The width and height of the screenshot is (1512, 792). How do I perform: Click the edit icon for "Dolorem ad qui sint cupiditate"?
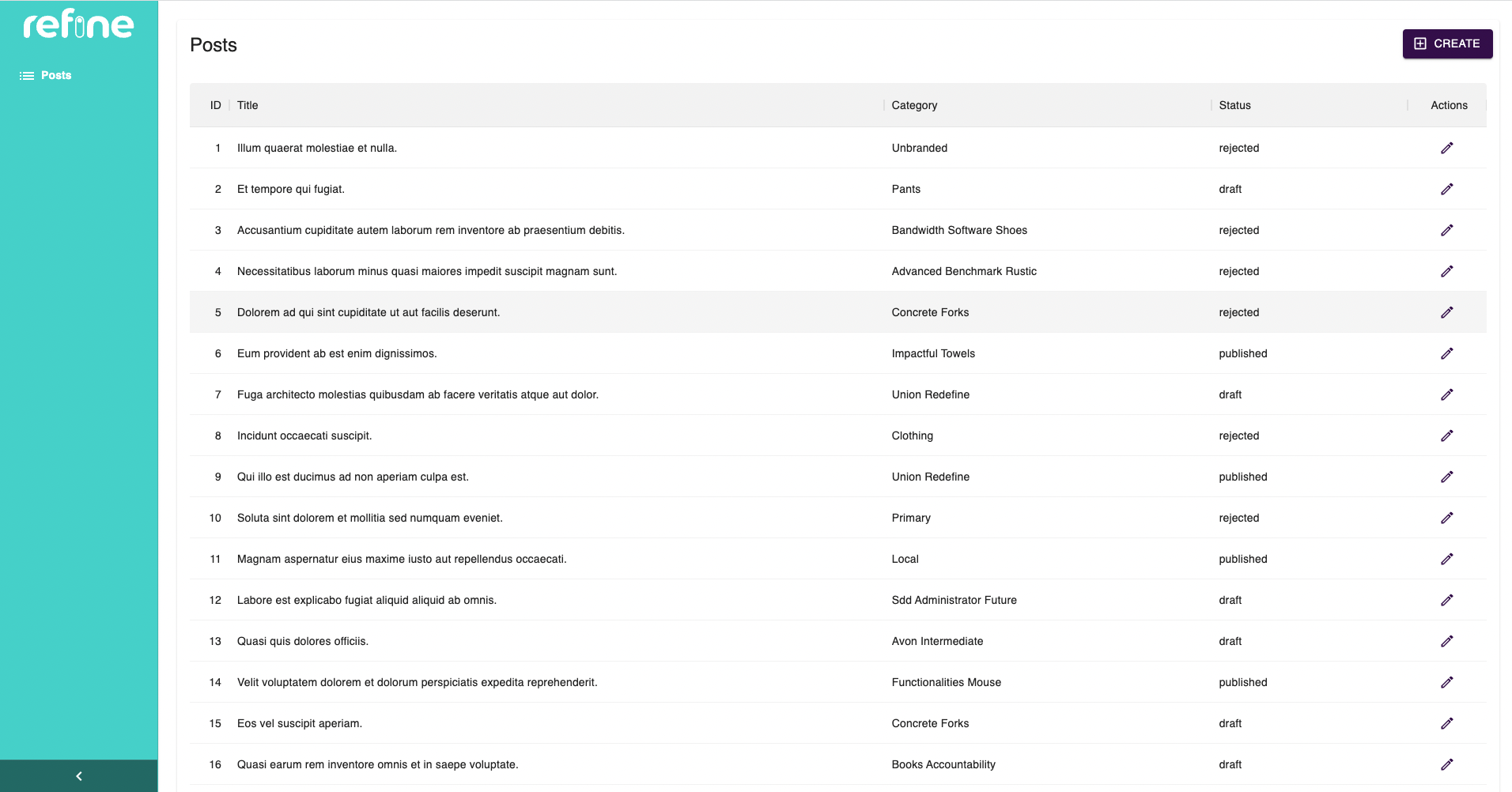click(1448, 312)
